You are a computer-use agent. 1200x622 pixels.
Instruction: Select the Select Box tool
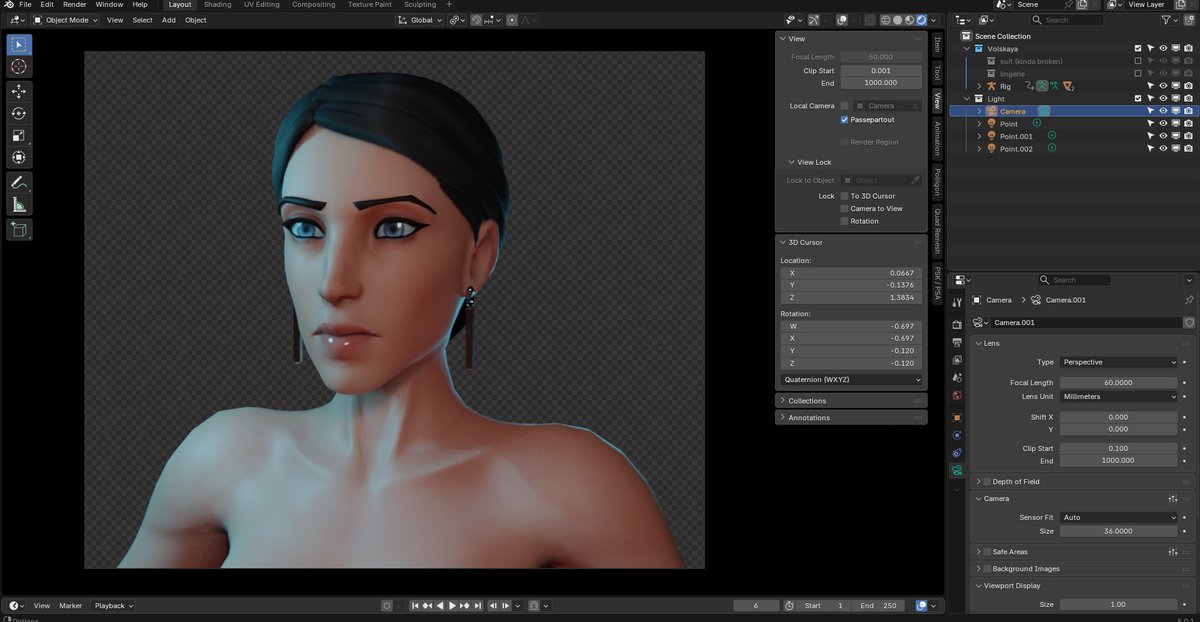(19, 45)
